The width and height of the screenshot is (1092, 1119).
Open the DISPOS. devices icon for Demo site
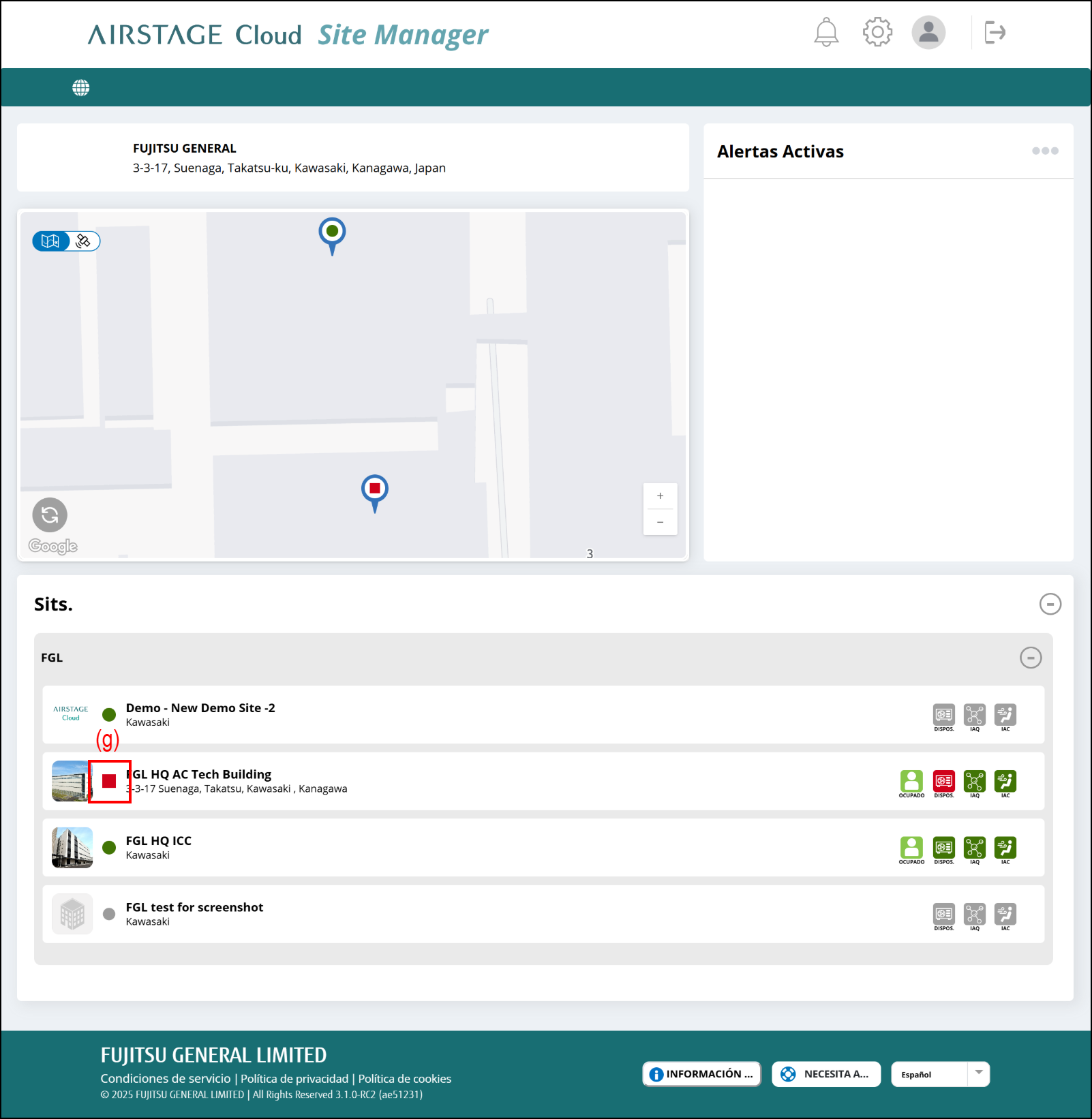(943, 715)
